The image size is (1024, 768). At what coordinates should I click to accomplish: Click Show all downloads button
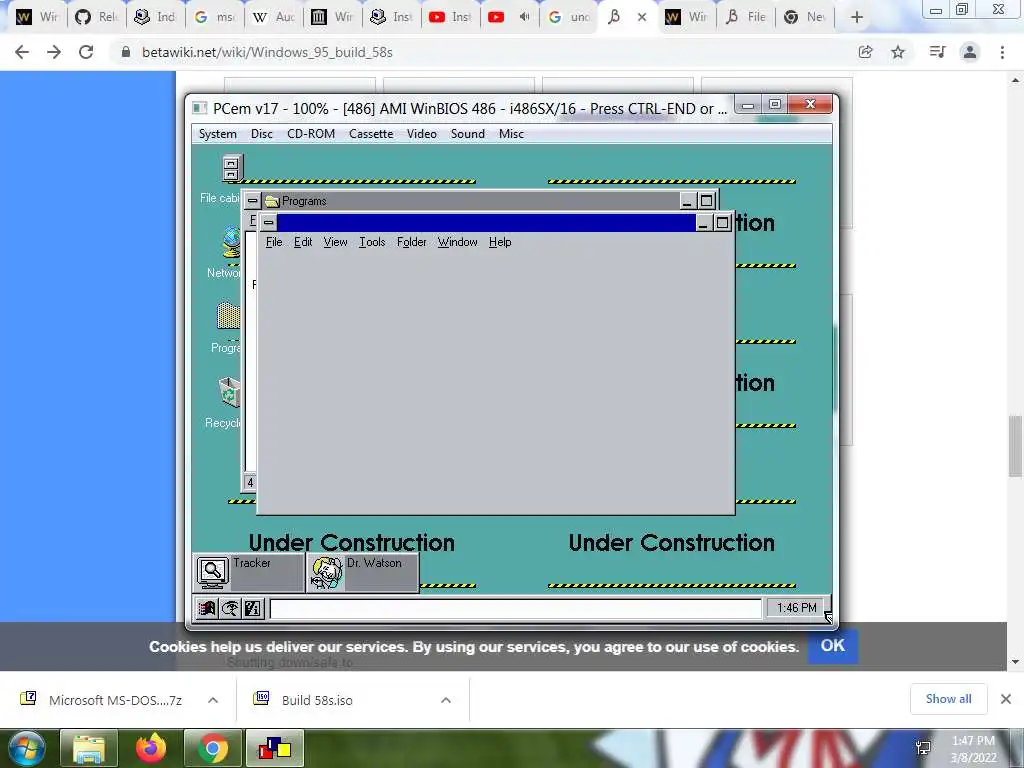coord(948,699)
